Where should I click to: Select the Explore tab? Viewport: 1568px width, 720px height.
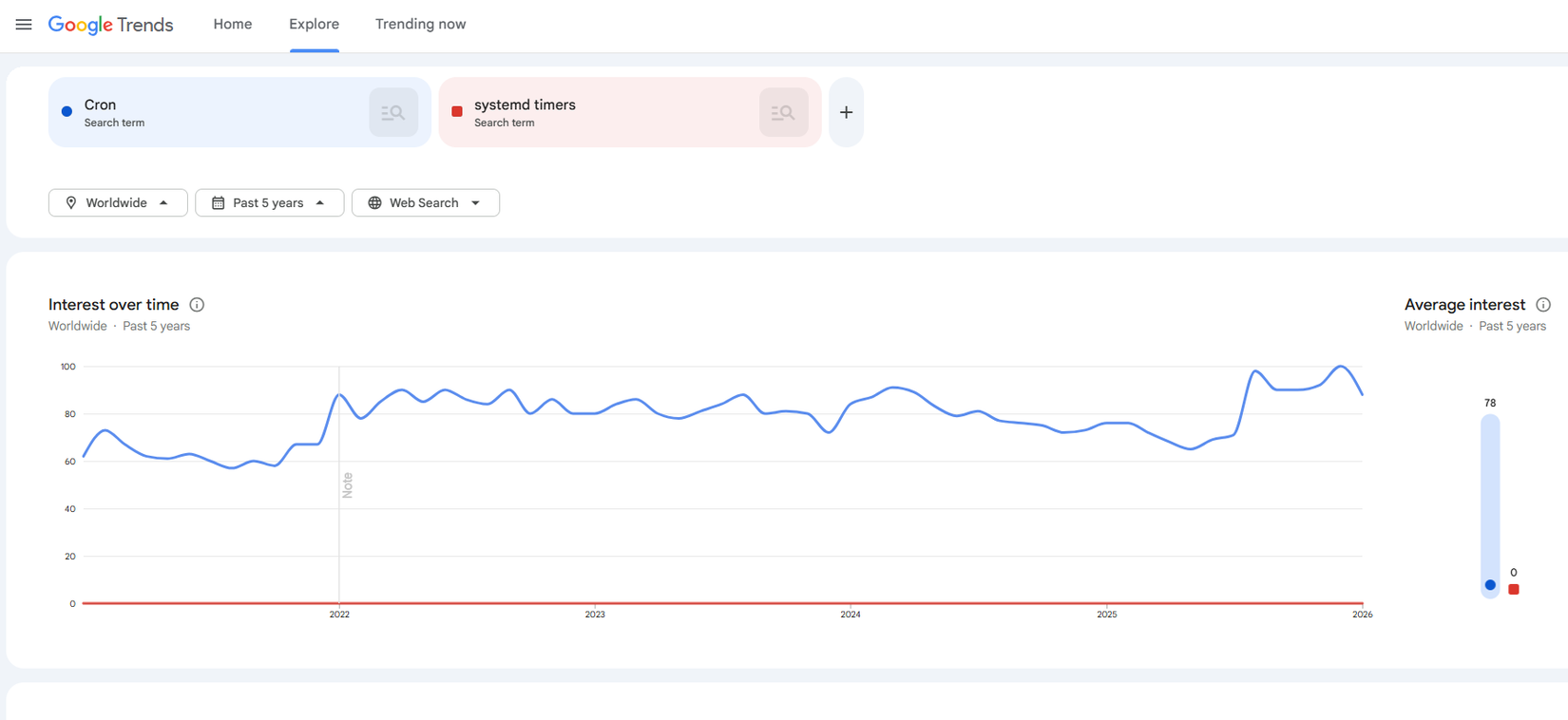pos(315,25)
